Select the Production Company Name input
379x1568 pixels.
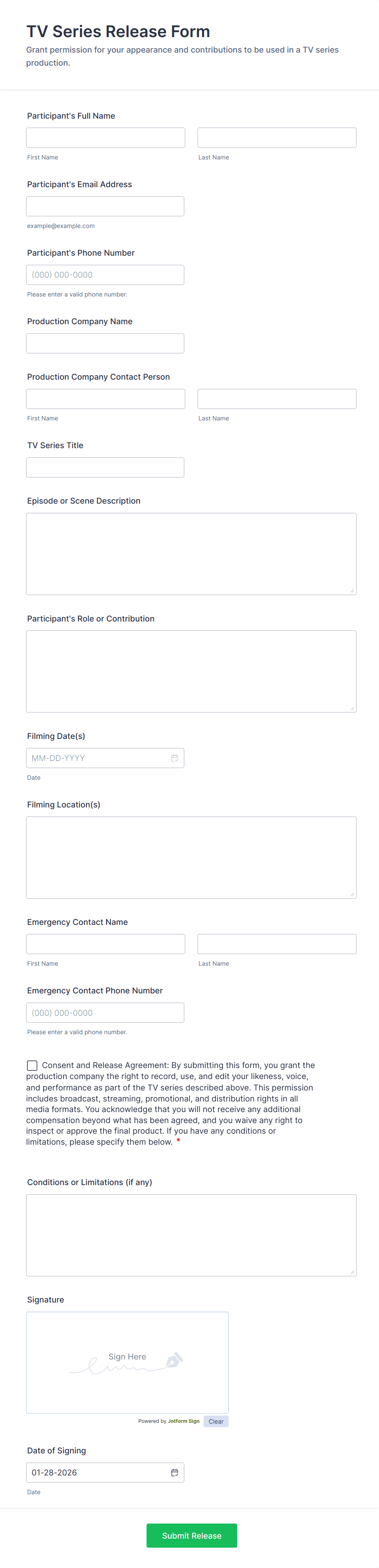pyautogui.click(x=105, y=343)
